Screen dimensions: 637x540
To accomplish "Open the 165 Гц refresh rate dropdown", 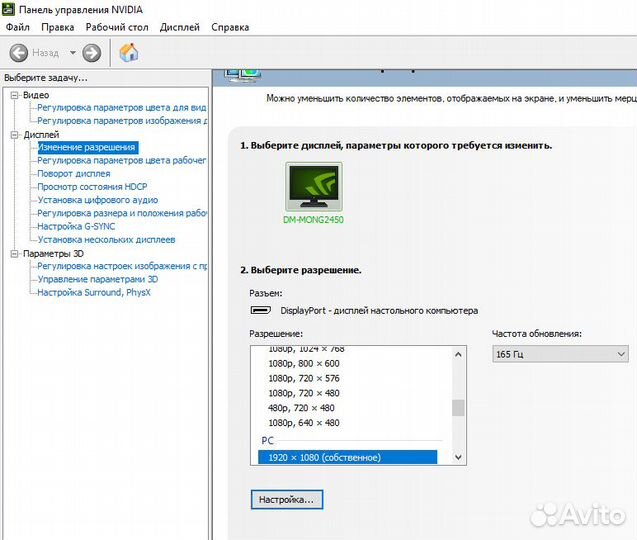I will (560, 354).
